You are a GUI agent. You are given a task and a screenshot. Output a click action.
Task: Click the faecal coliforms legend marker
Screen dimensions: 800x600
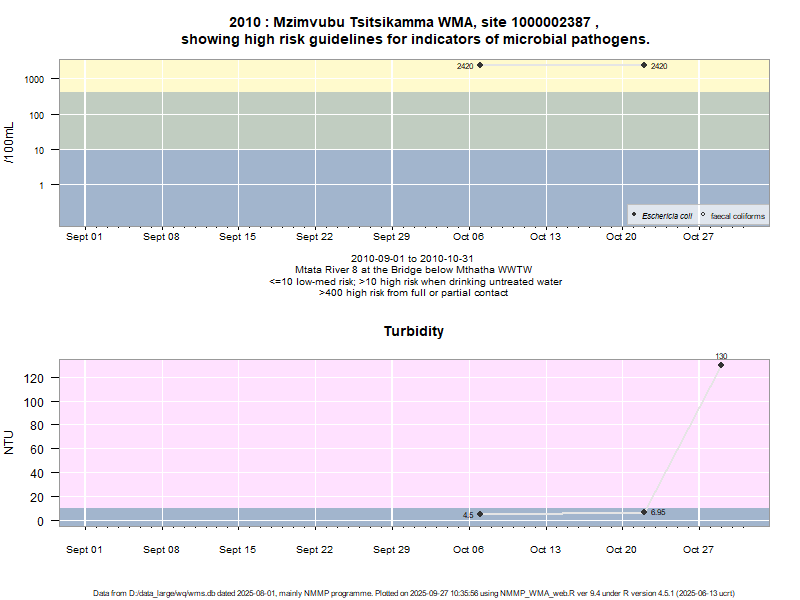click(x=703, y=215)
